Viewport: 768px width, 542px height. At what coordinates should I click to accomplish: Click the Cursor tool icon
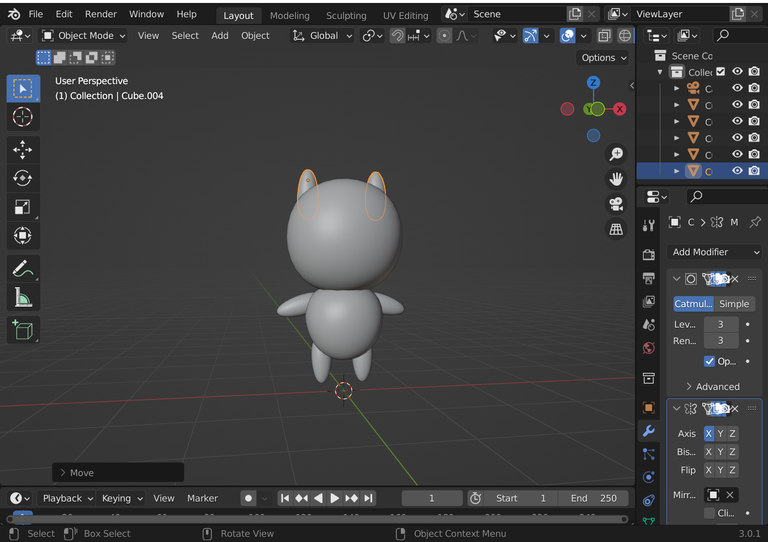22,117
